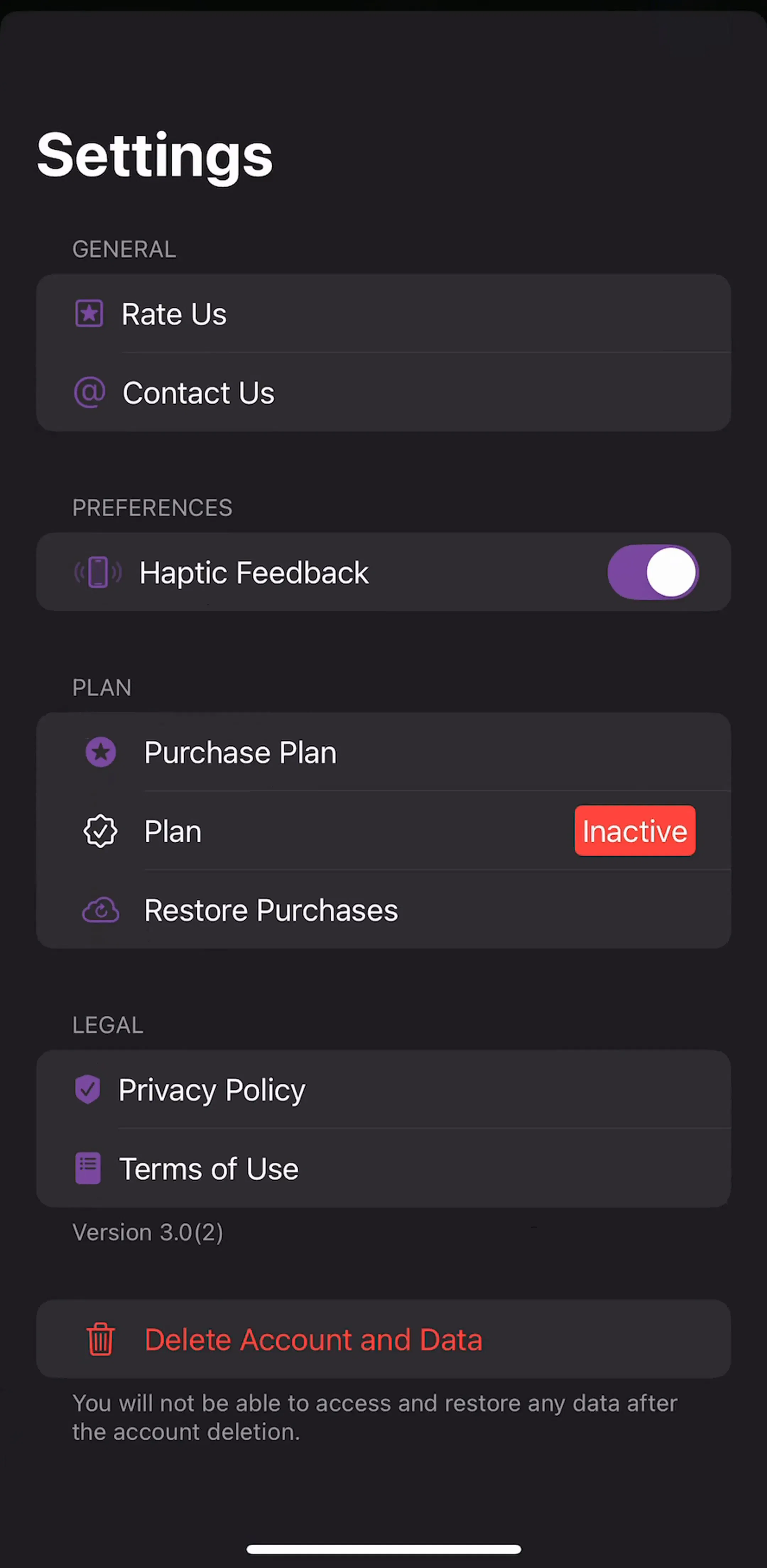This screenshot has height=1568, width=767.
Task: Tap the star circle Purchase Plan icon
Action: 101,752
